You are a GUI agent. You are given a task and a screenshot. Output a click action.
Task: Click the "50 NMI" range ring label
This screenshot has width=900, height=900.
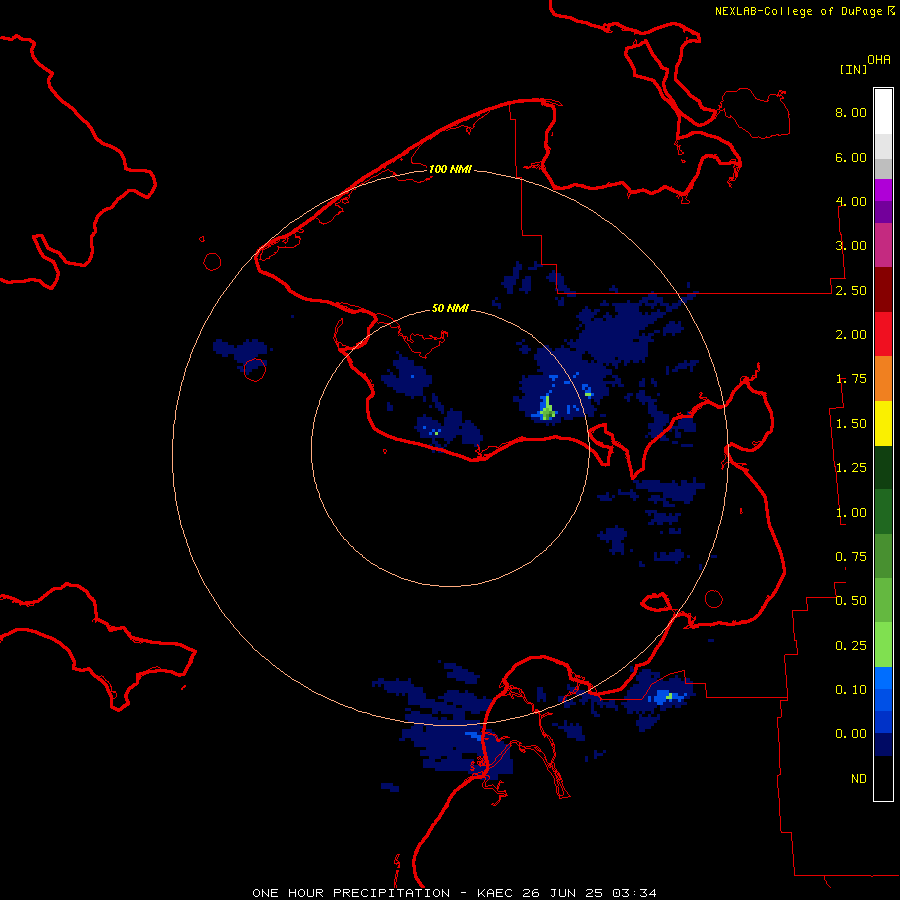(x=450, y=309)
